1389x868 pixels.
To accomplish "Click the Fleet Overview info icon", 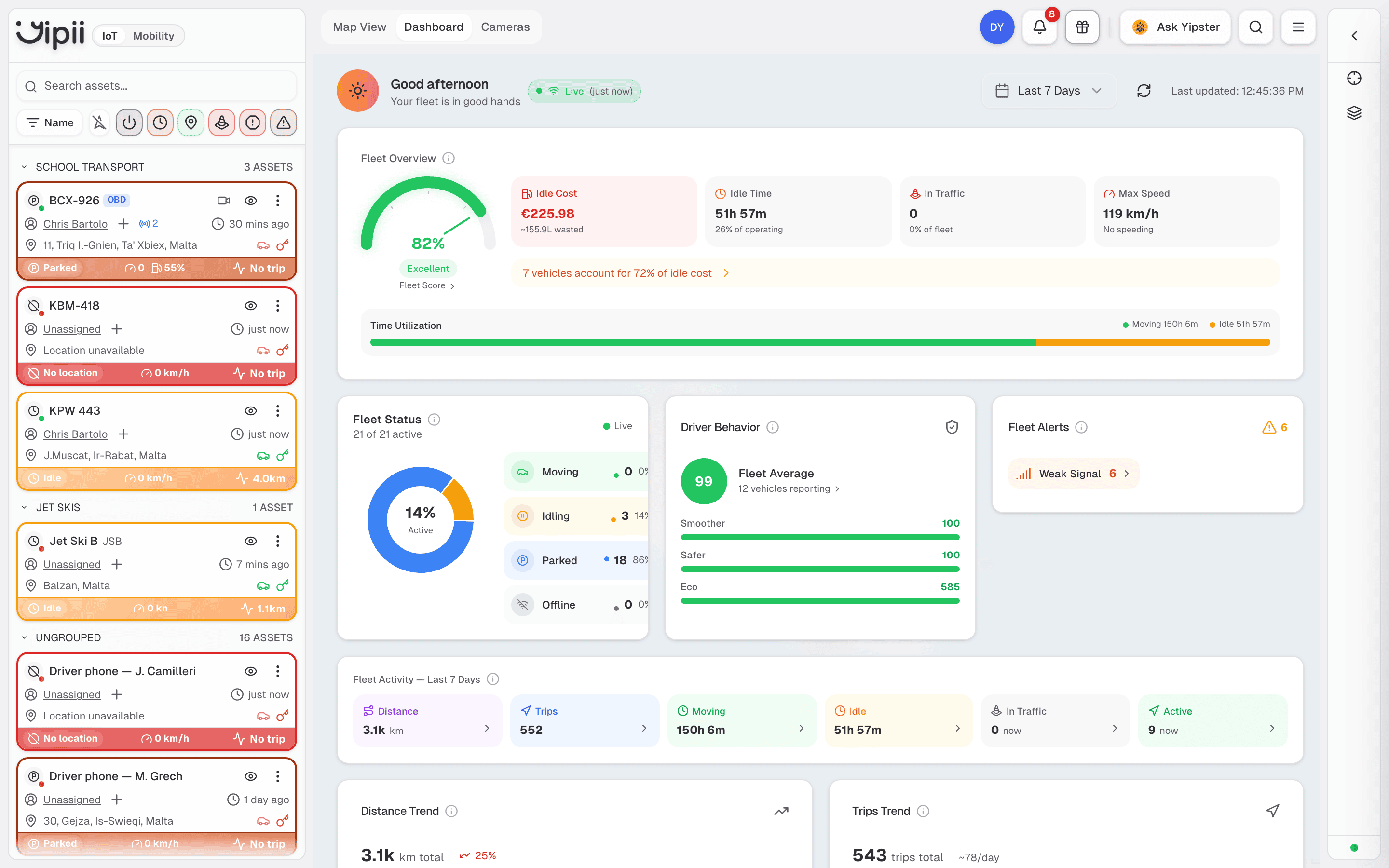I will coord(449,159).
